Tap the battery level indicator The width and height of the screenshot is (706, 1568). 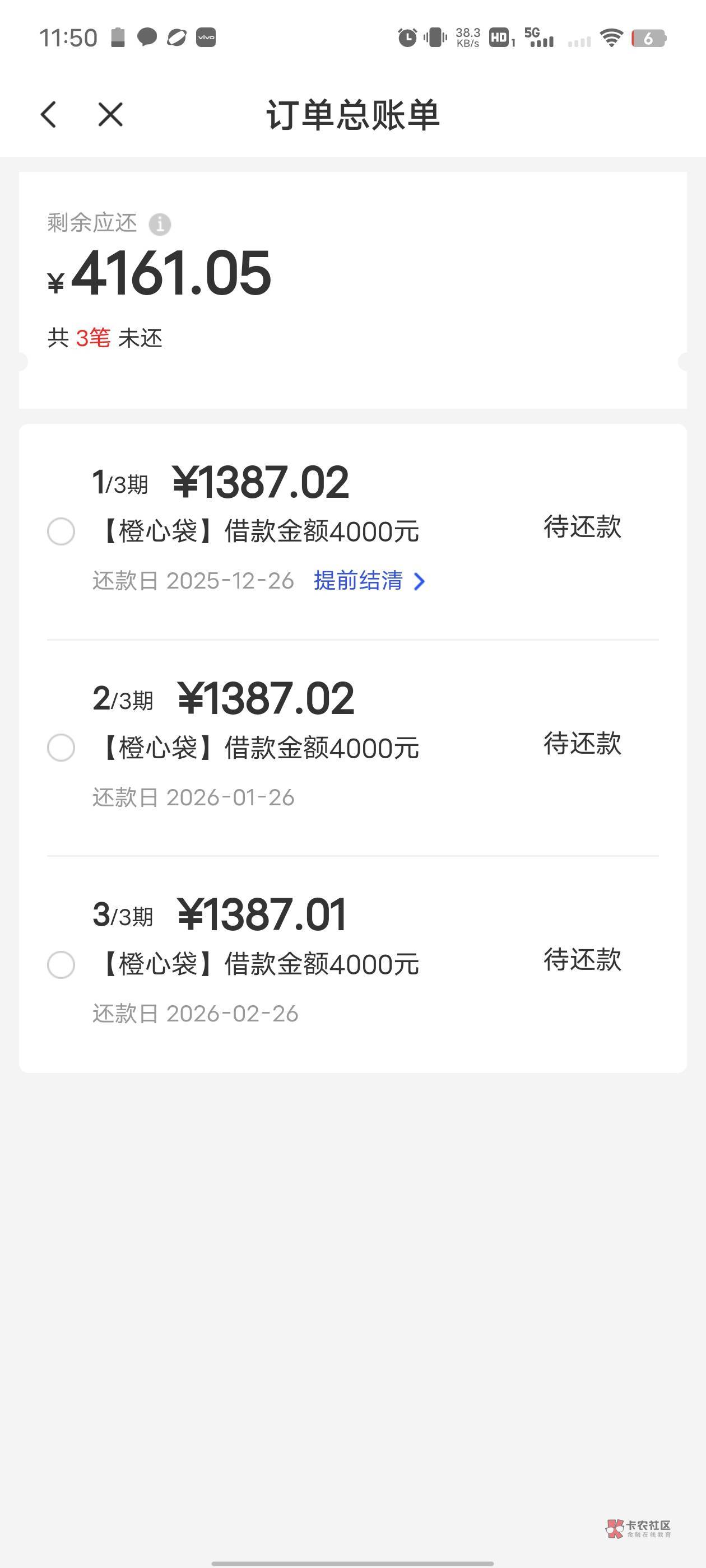(648, 38)
